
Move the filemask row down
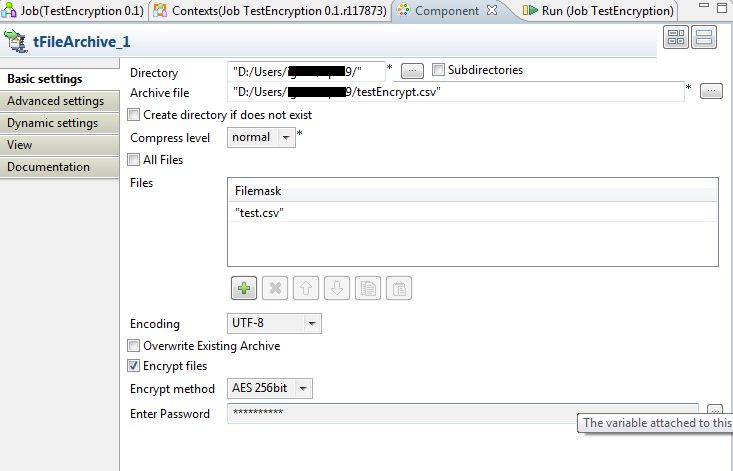pyautogui.click(x=337, y=288)
